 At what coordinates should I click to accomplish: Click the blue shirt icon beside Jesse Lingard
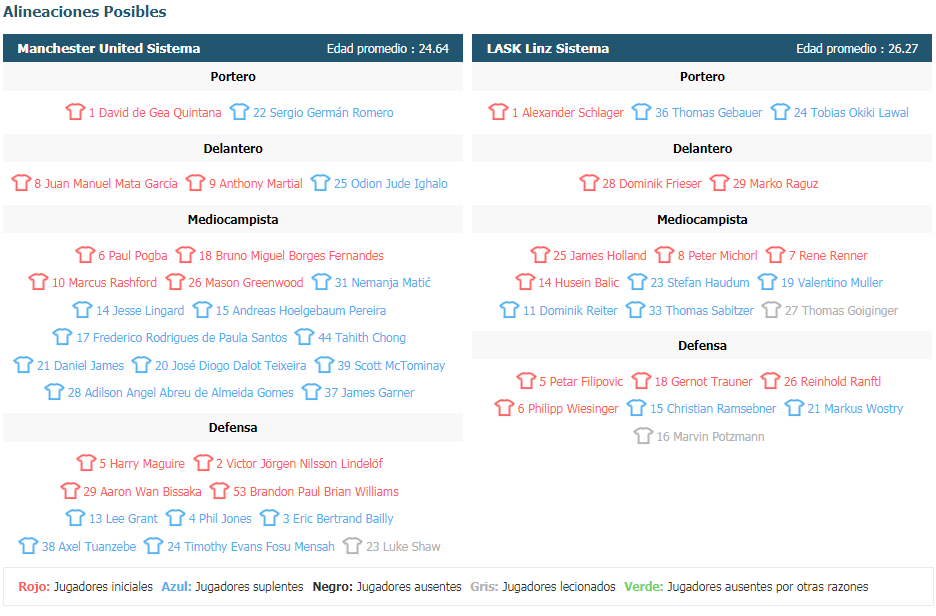[82, 310]
